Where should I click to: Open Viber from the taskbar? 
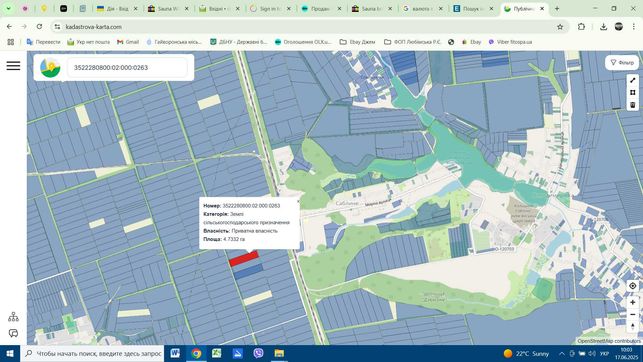258,353
